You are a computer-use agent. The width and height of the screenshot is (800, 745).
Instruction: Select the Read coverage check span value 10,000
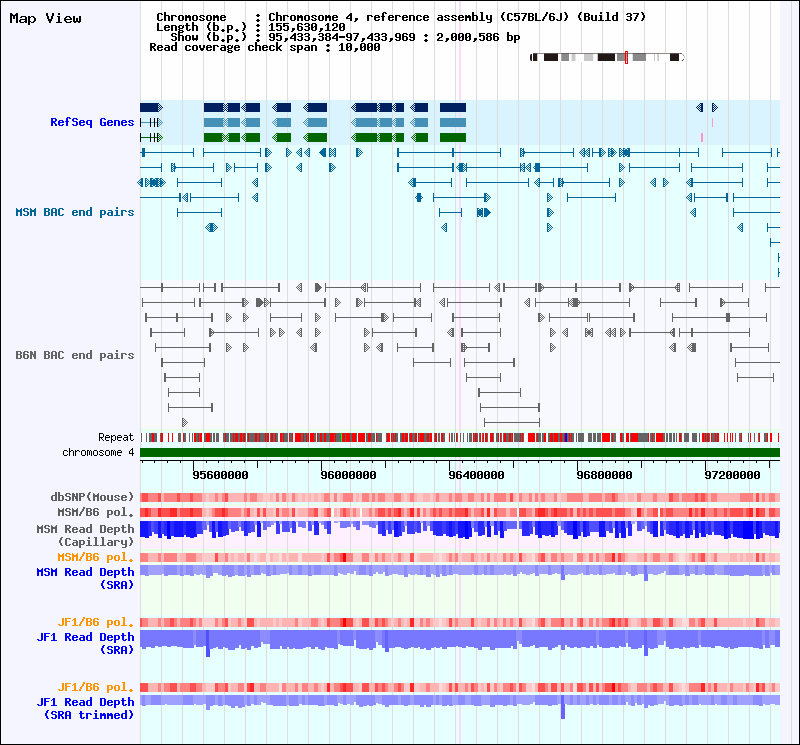point(359,47)
